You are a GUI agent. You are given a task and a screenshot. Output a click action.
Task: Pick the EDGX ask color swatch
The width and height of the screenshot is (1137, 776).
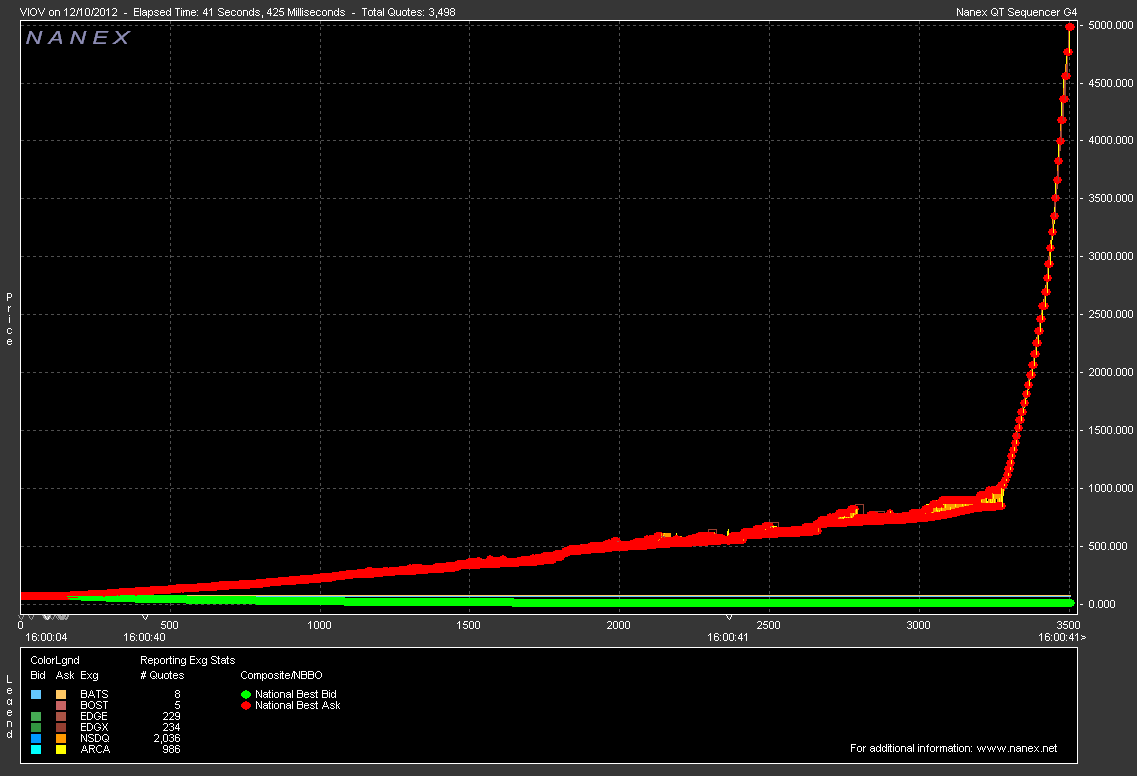click(x=61, y=727)
